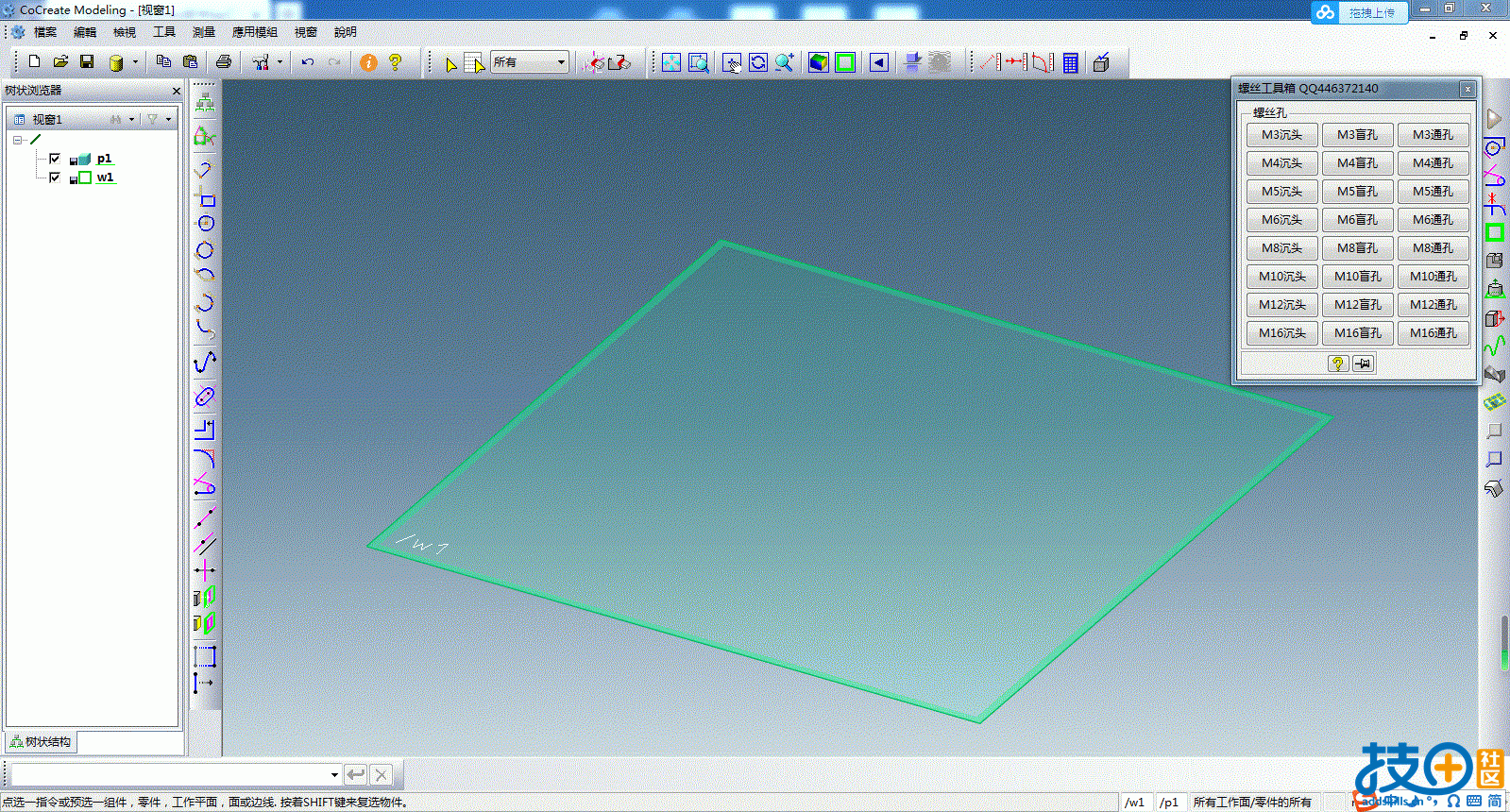The image size is (1510, 812).
Task: Click the M10沉头 button
Action: (x=1281, y=277)
